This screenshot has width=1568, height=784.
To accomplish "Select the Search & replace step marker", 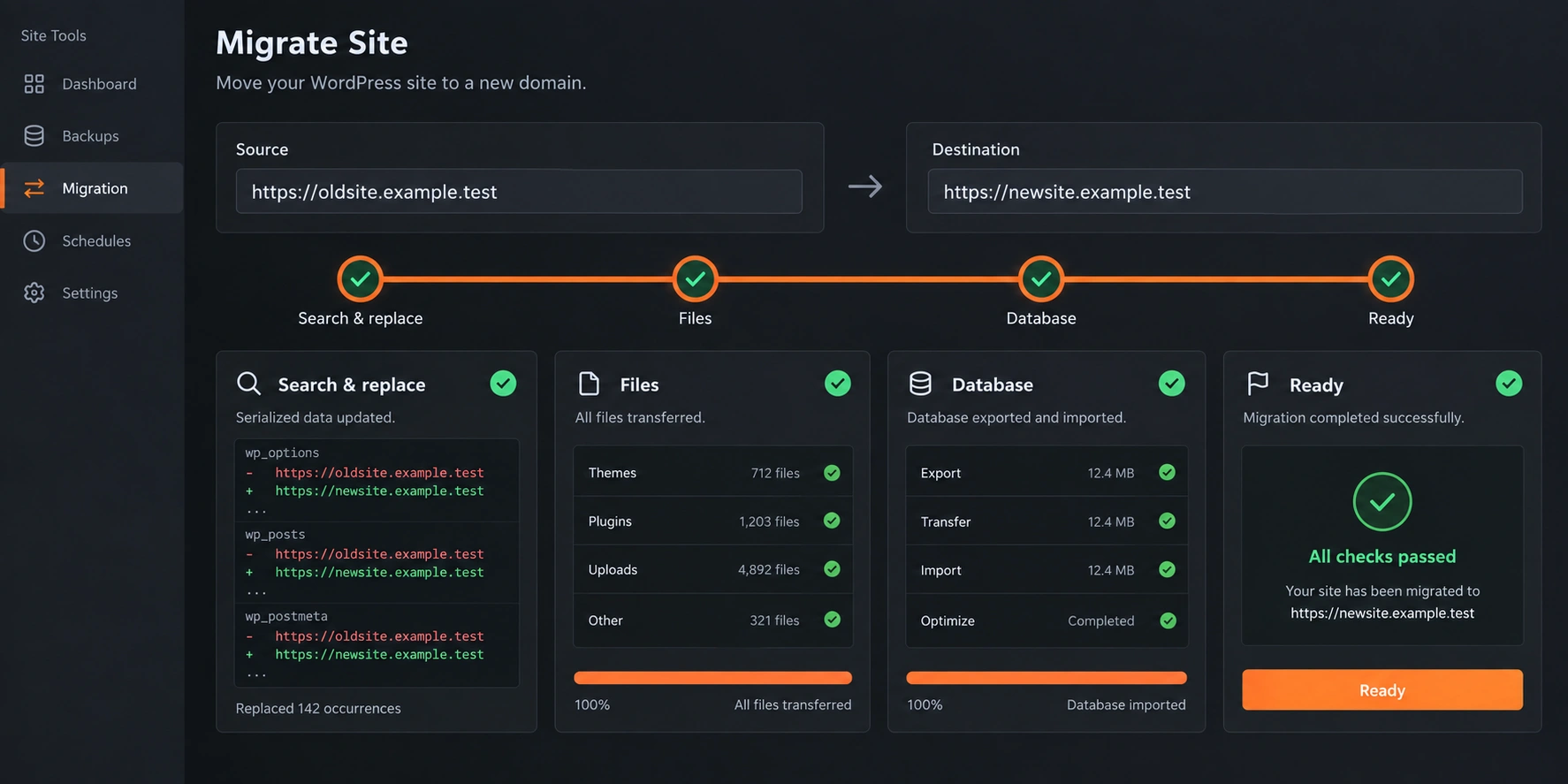I will [x=360, y=279].
